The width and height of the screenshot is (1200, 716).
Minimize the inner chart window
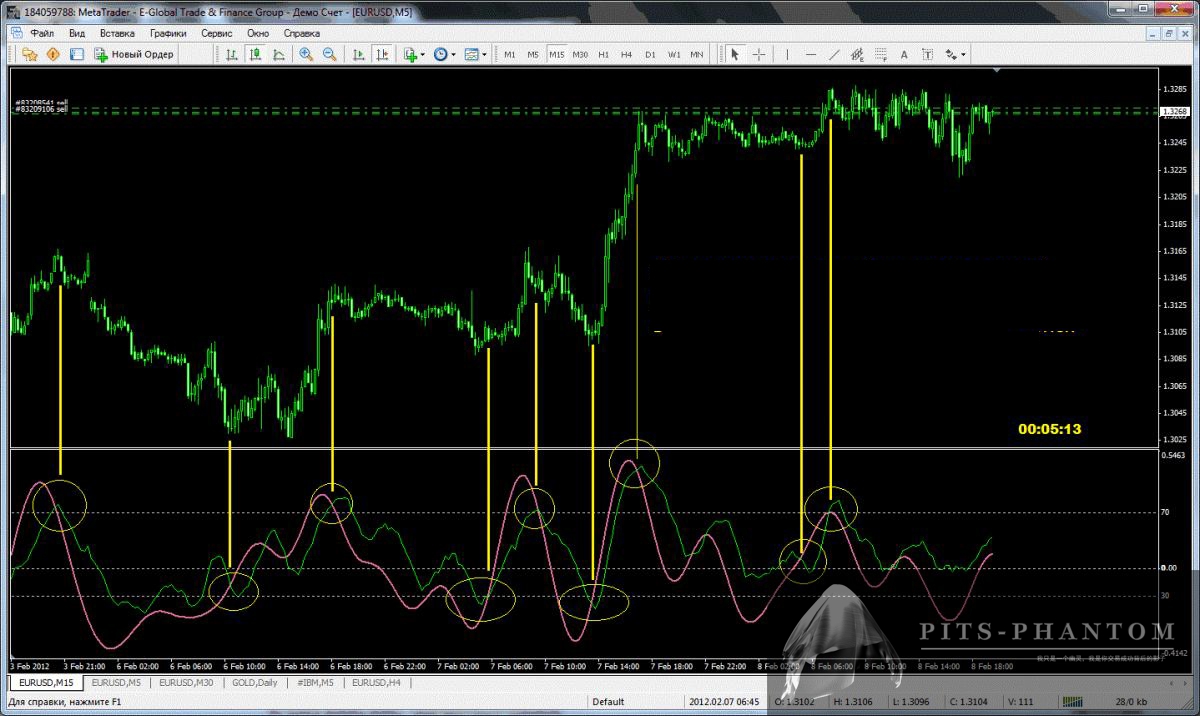[1152, 33]
